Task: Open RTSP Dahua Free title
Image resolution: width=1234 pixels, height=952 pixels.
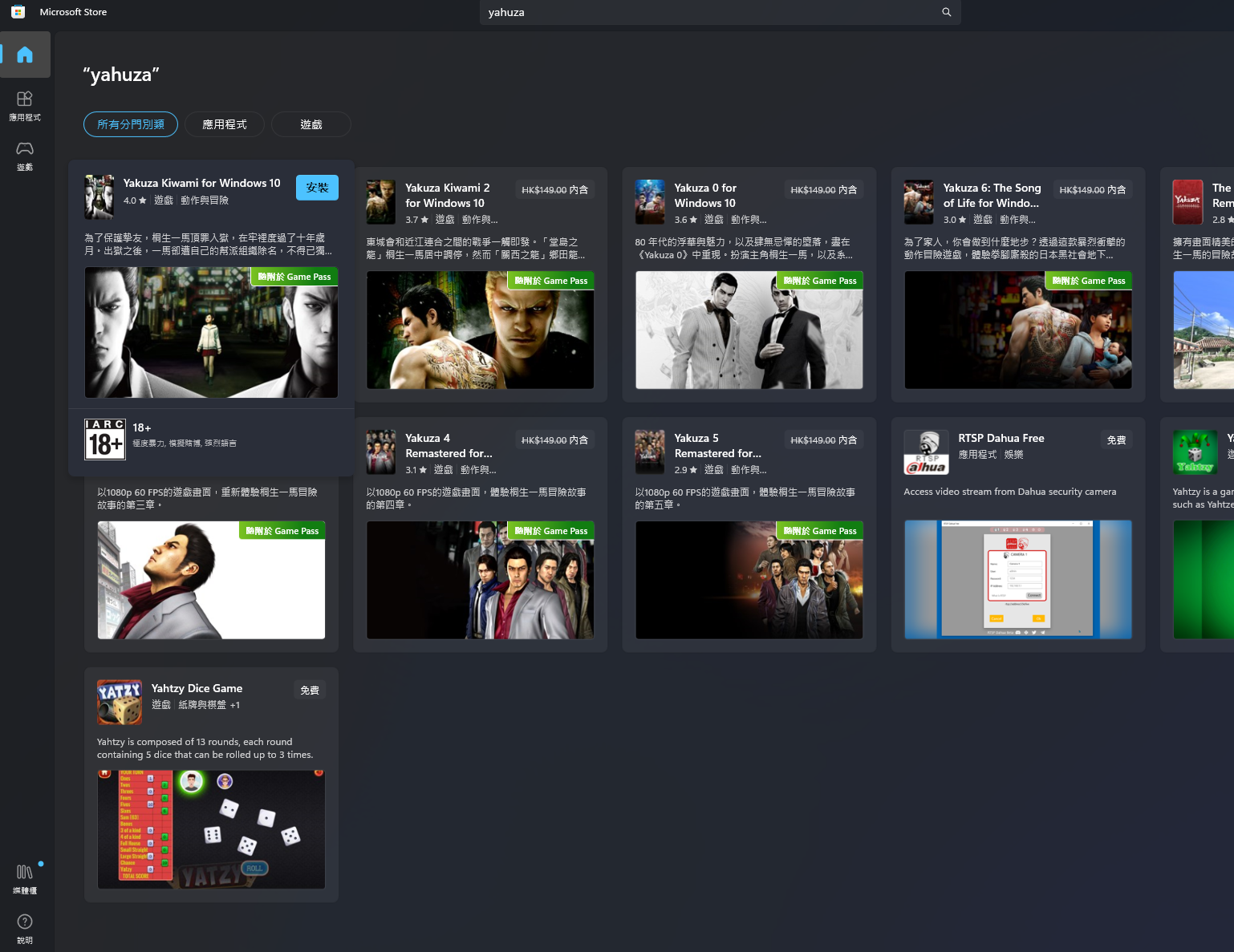Action: tap(1001, 438)
